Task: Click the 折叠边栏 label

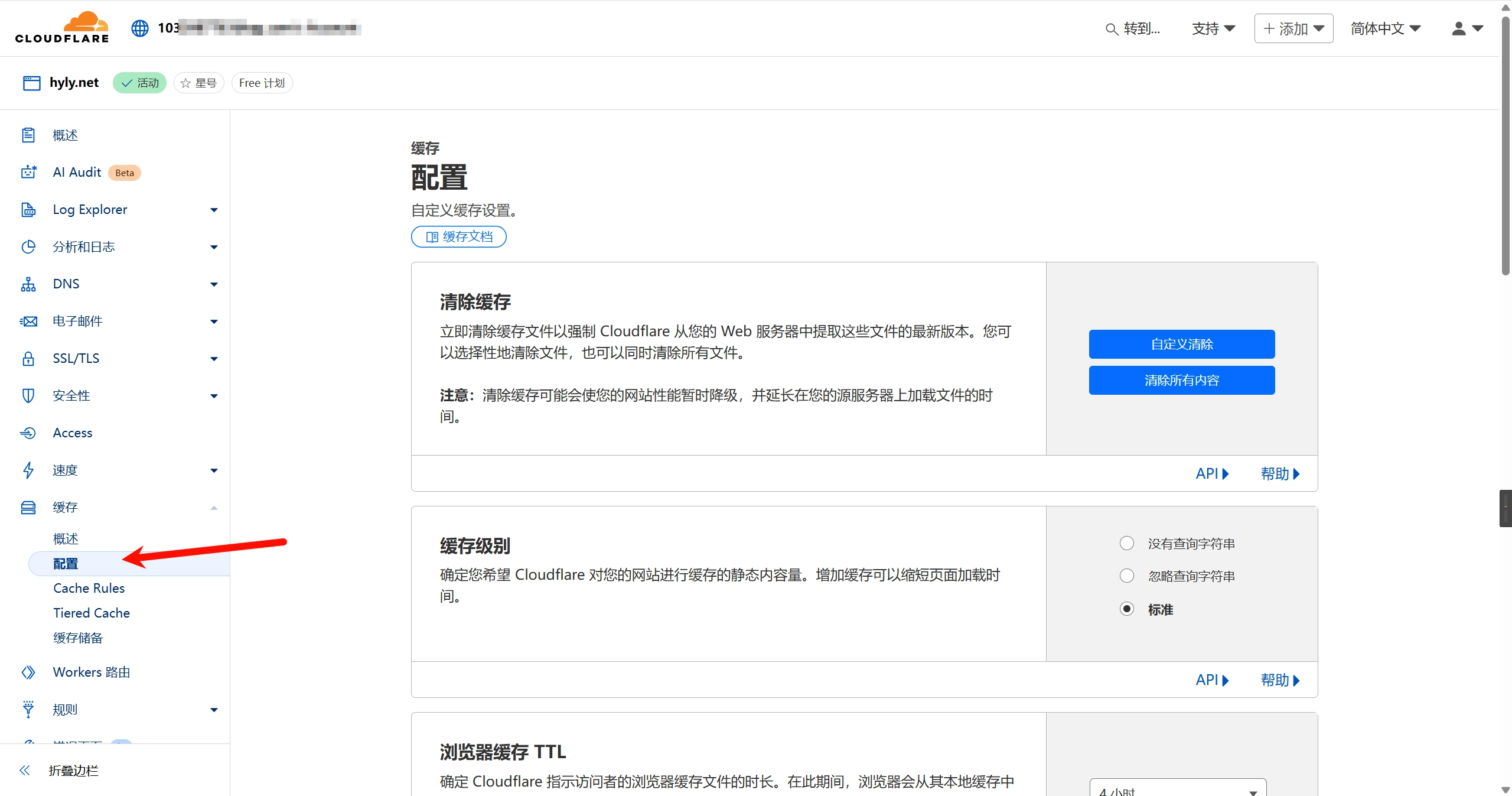Action: tap(73, 771)
